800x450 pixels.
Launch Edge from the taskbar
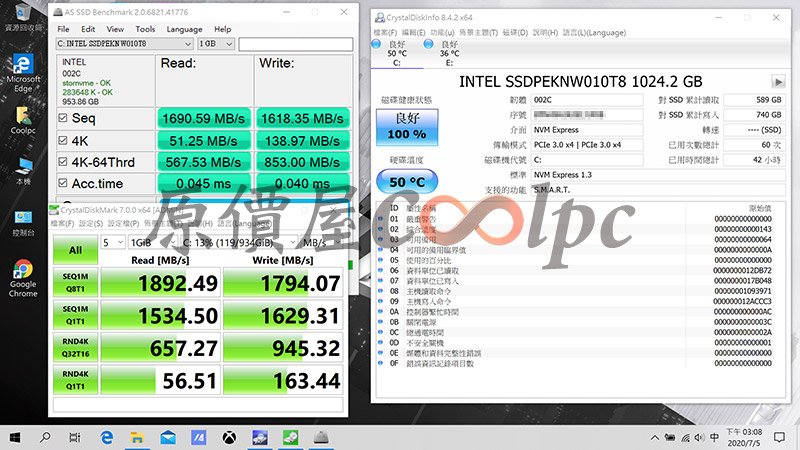(x=106, y=437)
